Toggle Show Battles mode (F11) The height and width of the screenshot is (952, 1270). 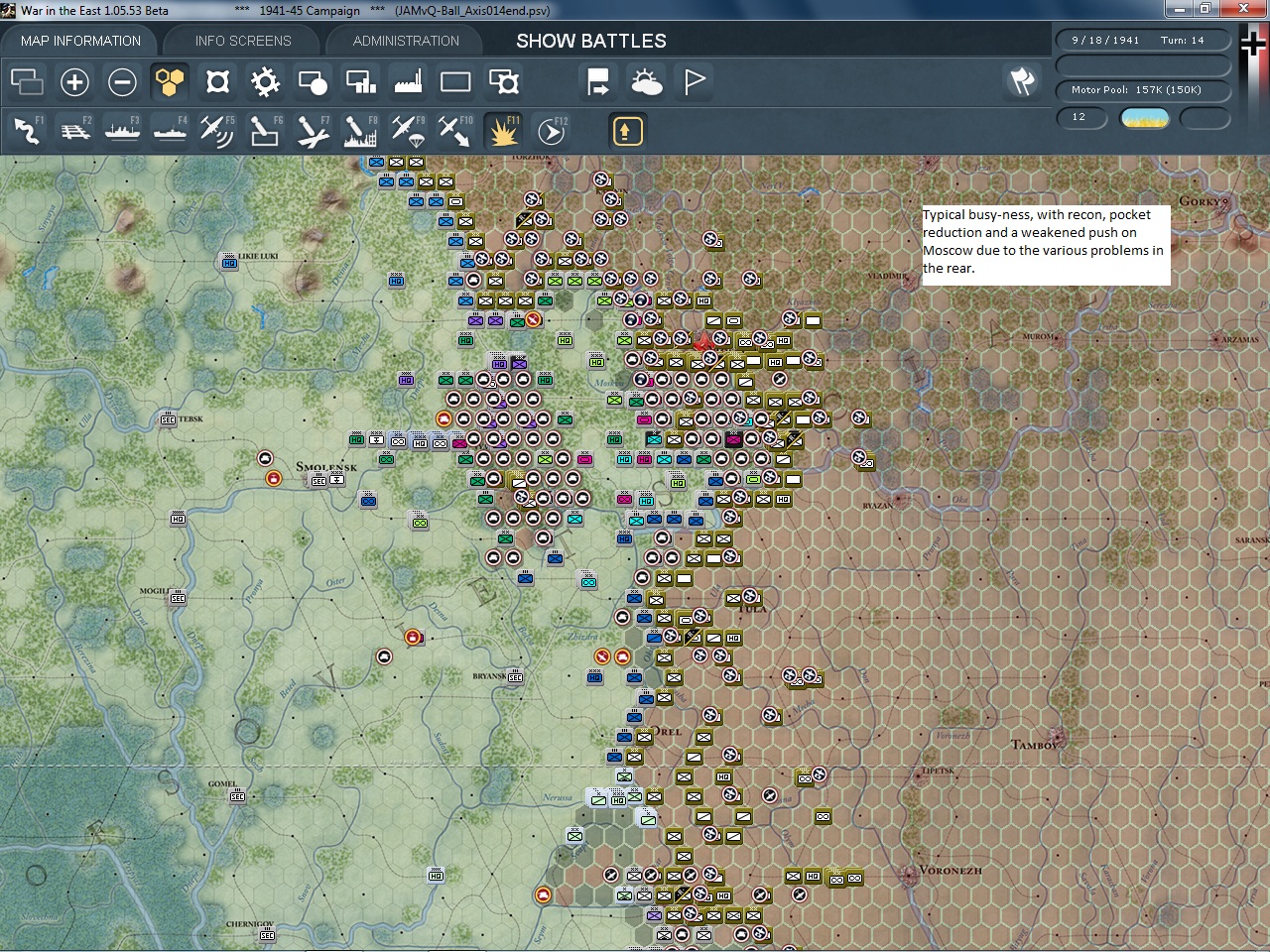(503, 131)
